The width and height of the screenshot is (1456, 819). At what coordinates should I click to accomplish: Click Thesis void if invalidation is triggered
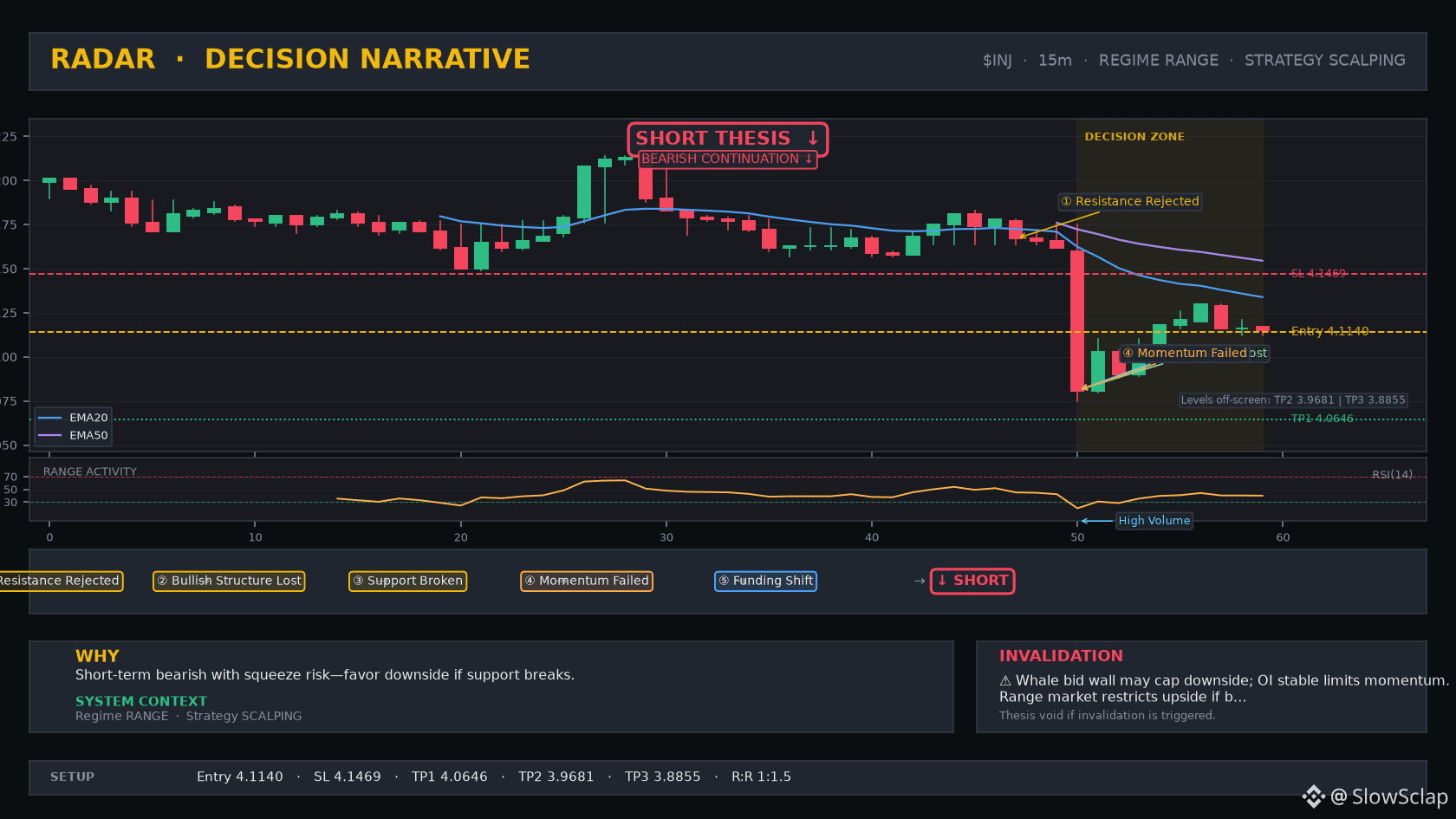(1107, 715)
